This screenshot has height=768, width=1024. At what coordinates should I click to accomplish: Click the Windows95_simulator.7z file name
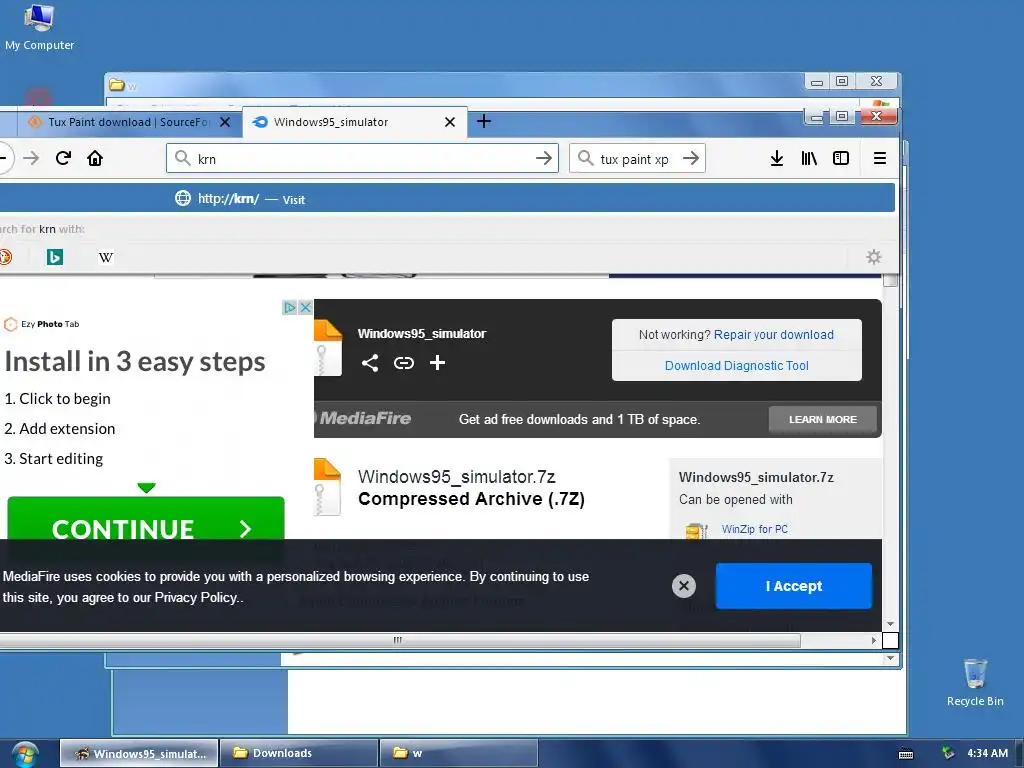click(456, 477)
